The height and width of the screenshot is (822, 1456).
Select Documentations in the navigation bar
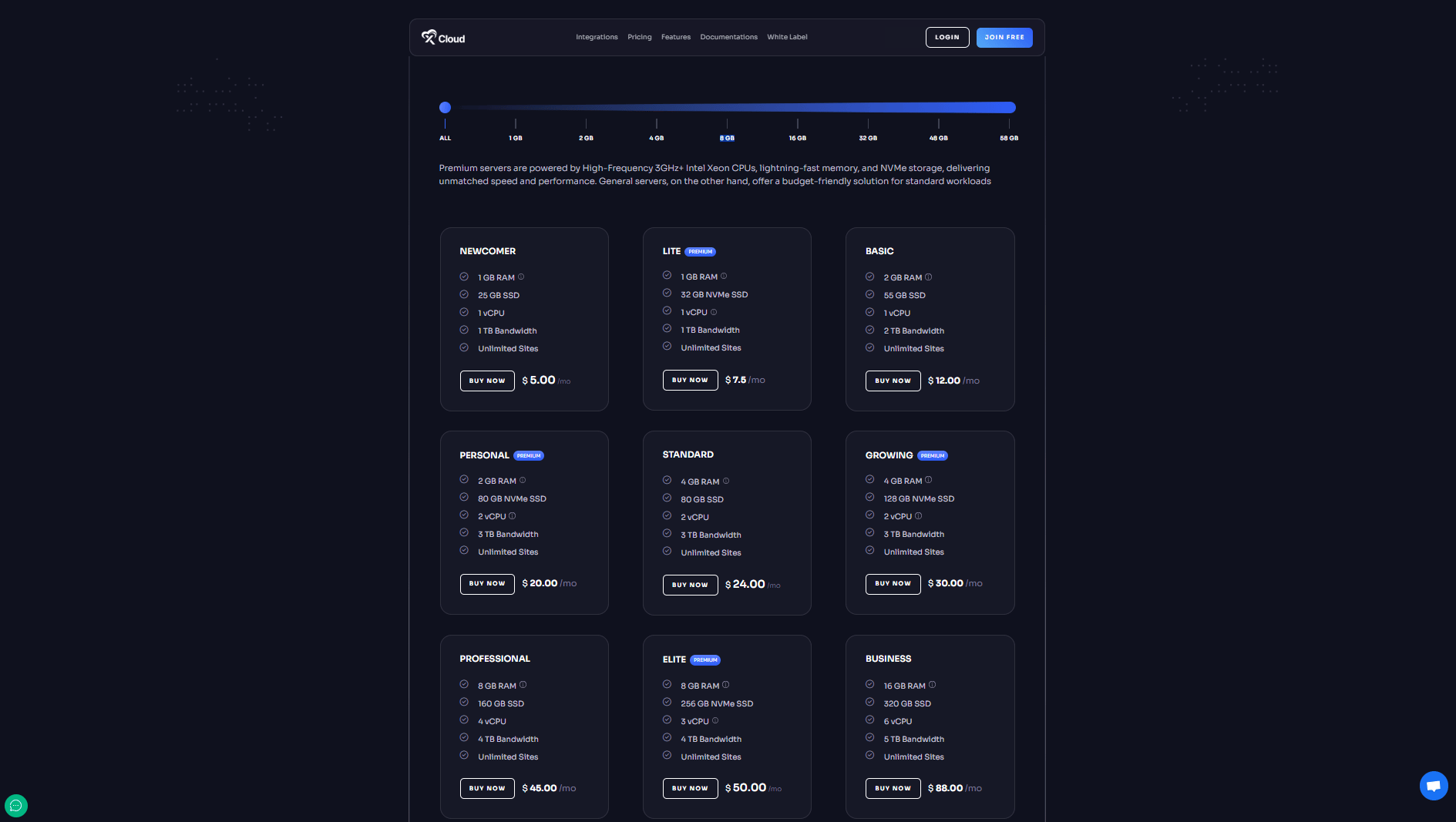[728, 36]
